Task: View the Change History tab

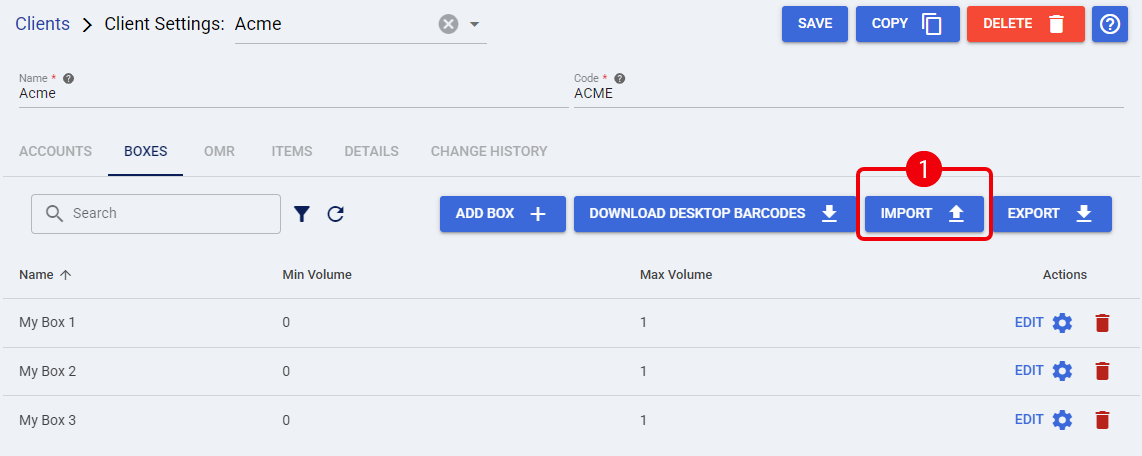Action: [x=489, y=152]
